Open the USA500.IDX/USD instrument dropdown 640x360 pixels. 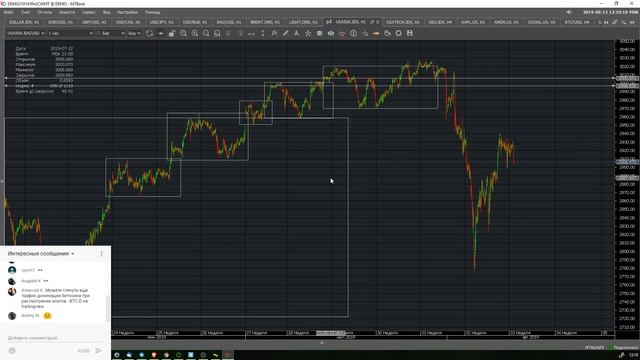25,33
